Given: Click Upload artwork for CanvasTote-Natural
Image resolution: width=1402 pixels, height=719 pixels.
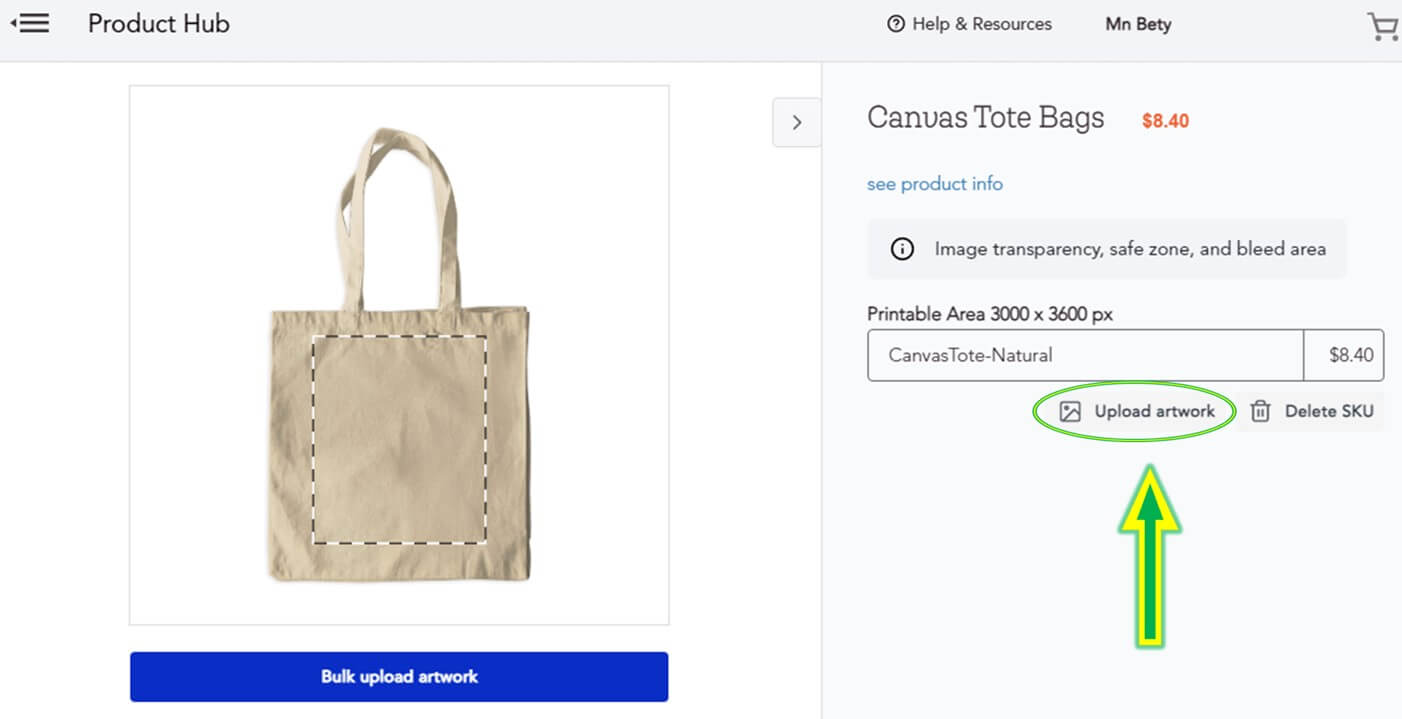Looking at the screenshot, I should click(1136, 411).
